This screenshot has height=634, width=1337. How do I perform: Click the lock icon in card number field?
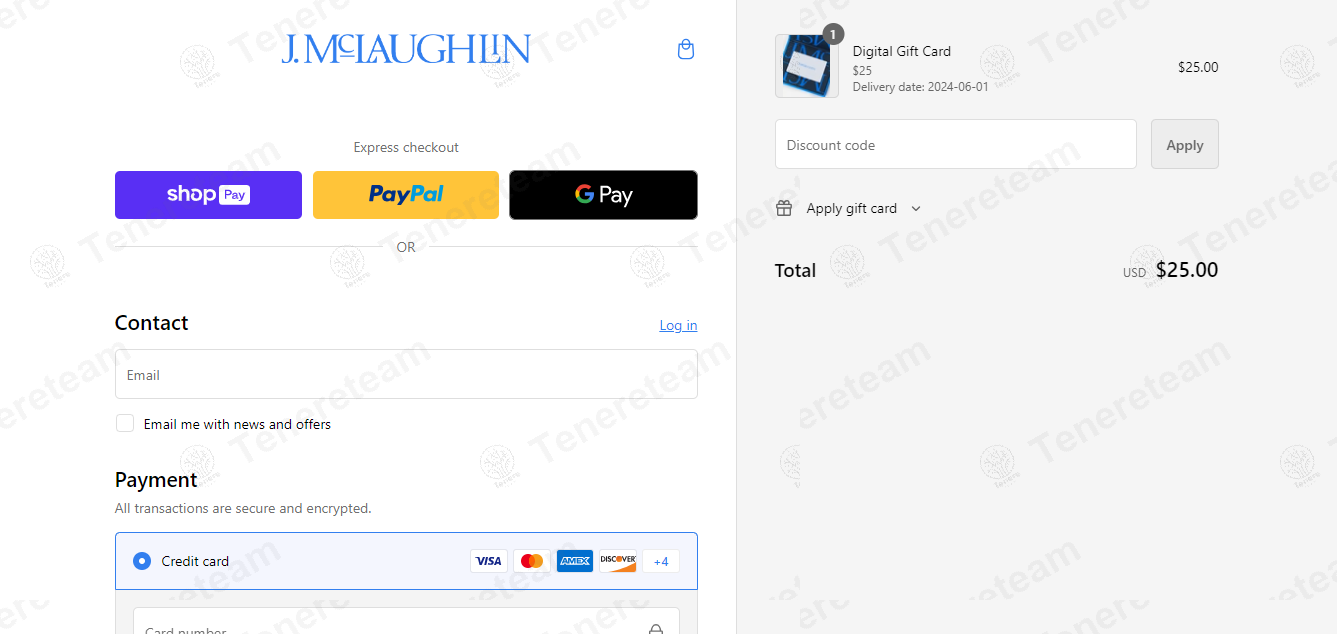pos(656,629)
